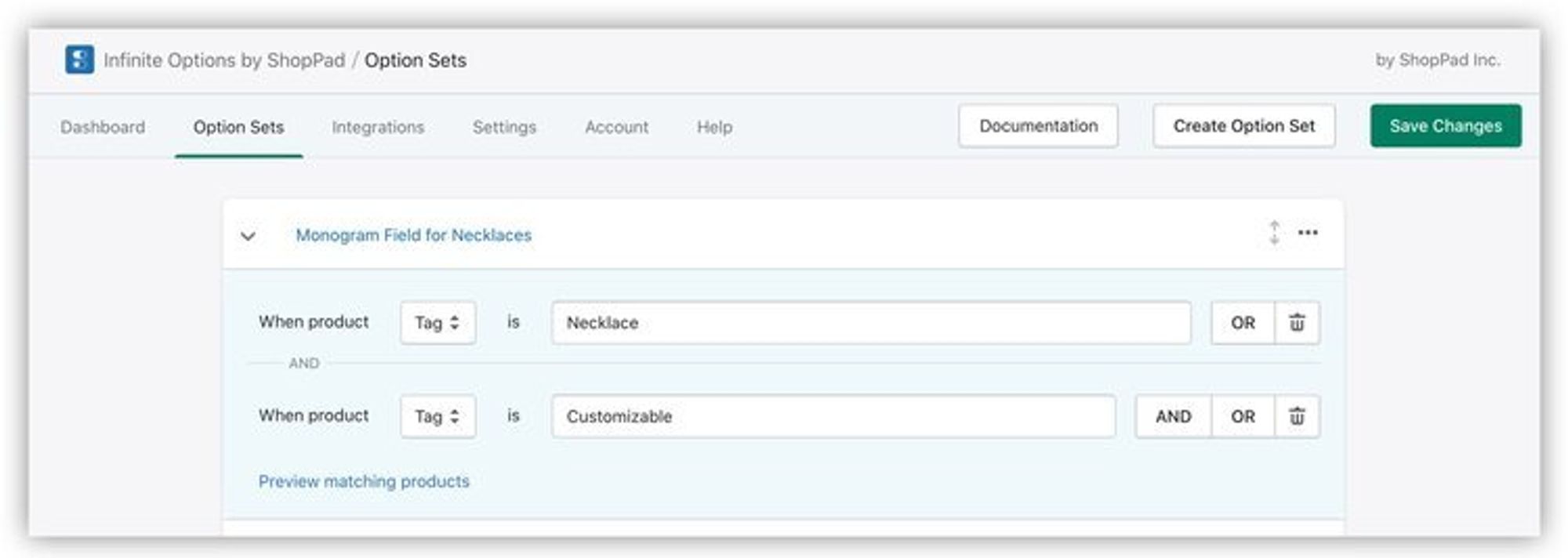Image resolution: width=1568 pixels, height=558 pixels.
Task: Add an OR condition to the Customizable rule
Action: [1243, 416]
